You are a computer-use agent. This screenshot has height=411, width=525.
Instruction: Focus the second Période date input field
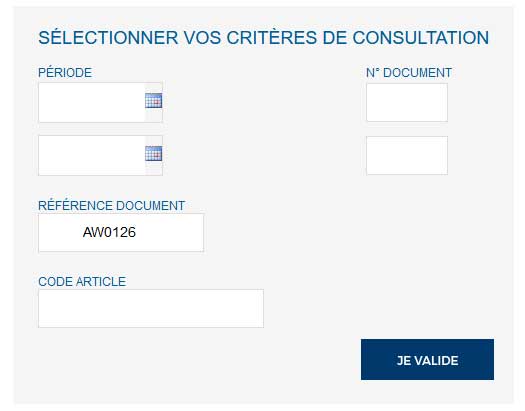point(92,155)
